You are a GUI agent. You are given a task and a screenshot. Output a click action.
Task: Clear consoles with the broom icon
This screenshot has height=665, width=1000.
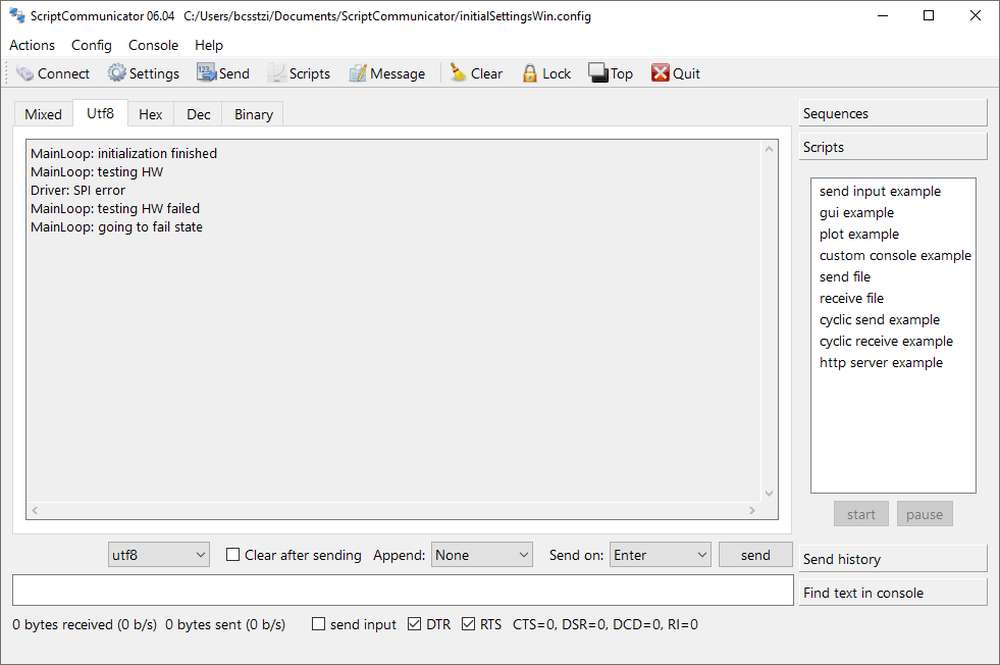pos(457,73)
